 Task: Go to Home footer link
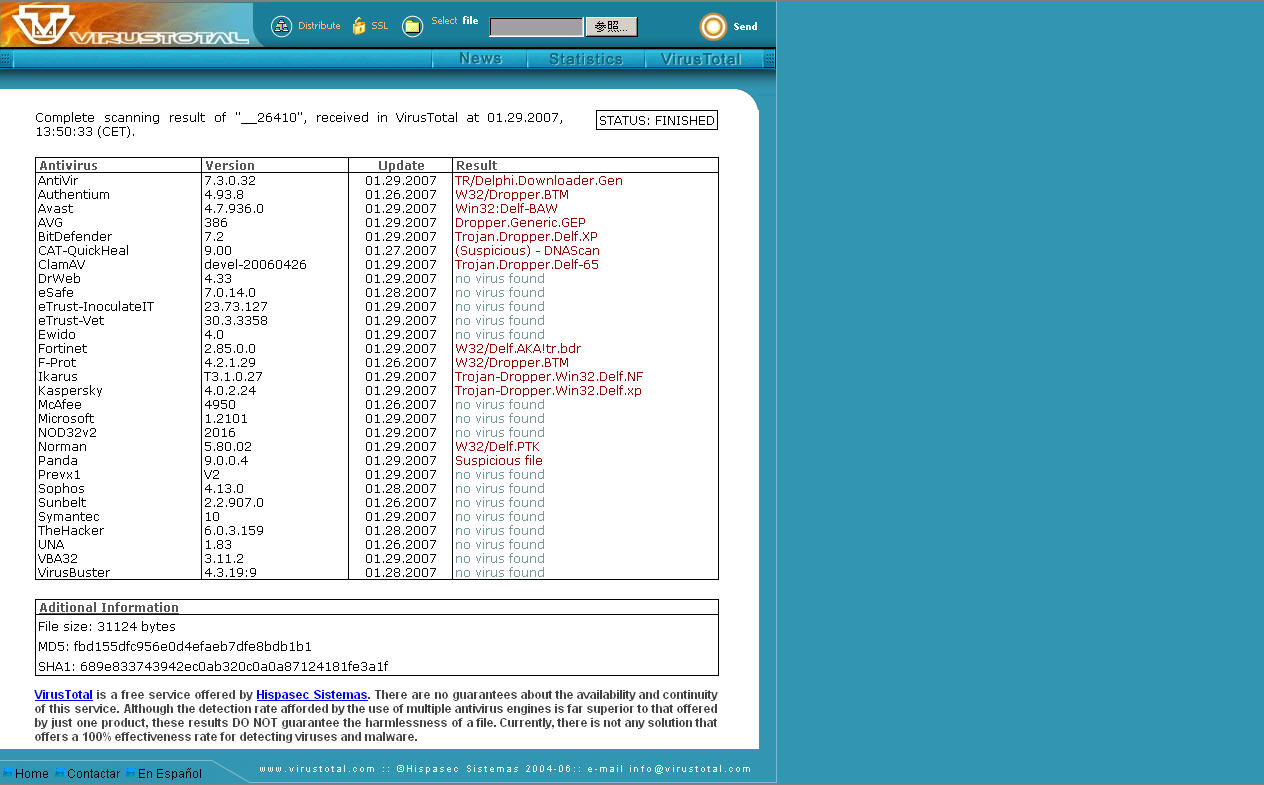(x=32, y=773)
